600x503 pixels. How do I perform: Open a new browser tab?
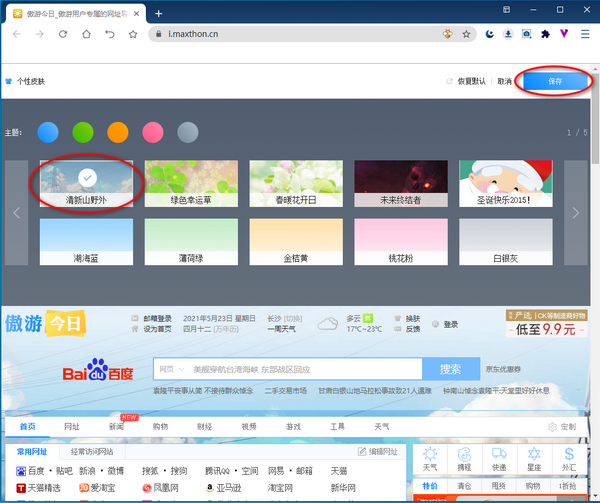click(x=159, y=13)
